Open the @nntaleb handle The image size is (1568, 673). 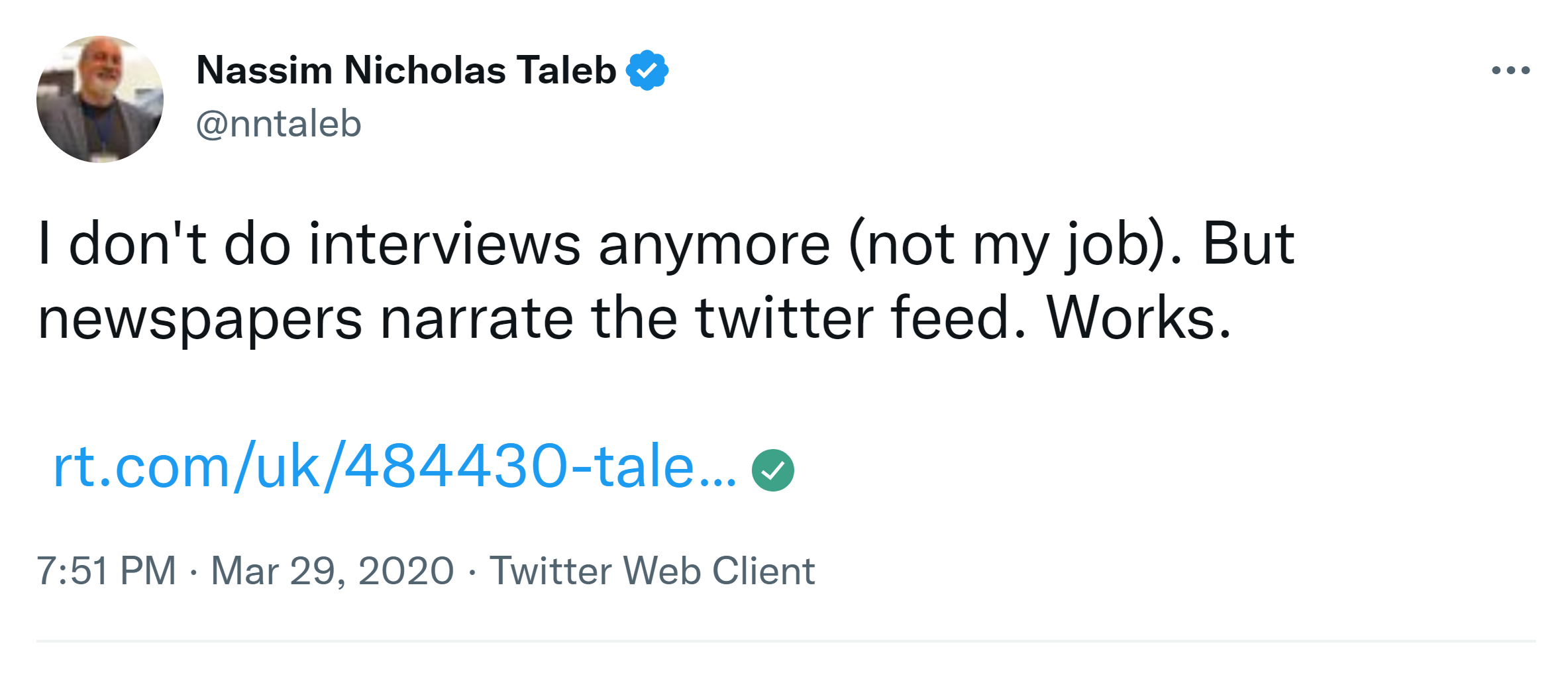[x=278, y=124]
